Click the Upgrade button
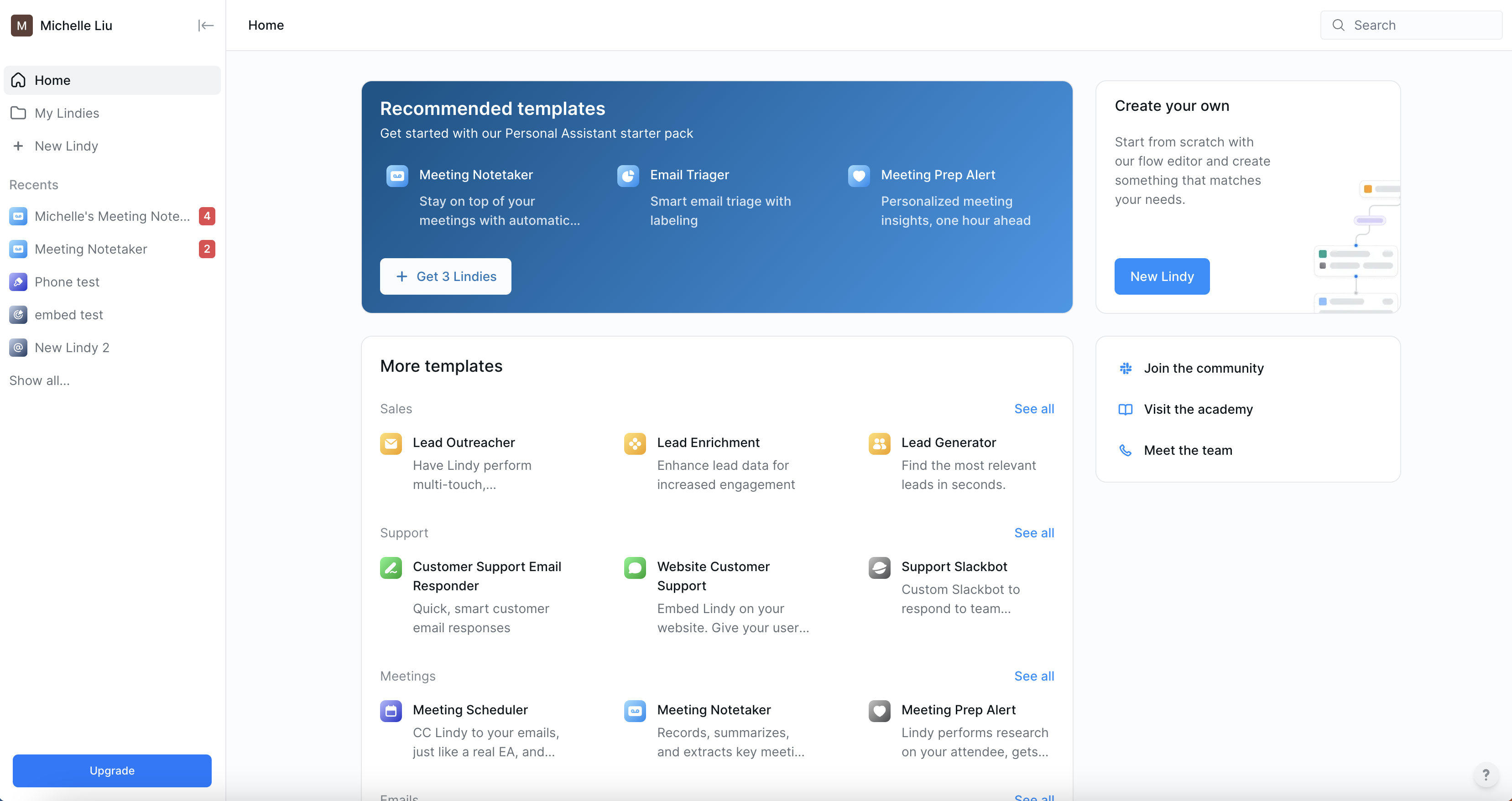 tap(111, 770)
